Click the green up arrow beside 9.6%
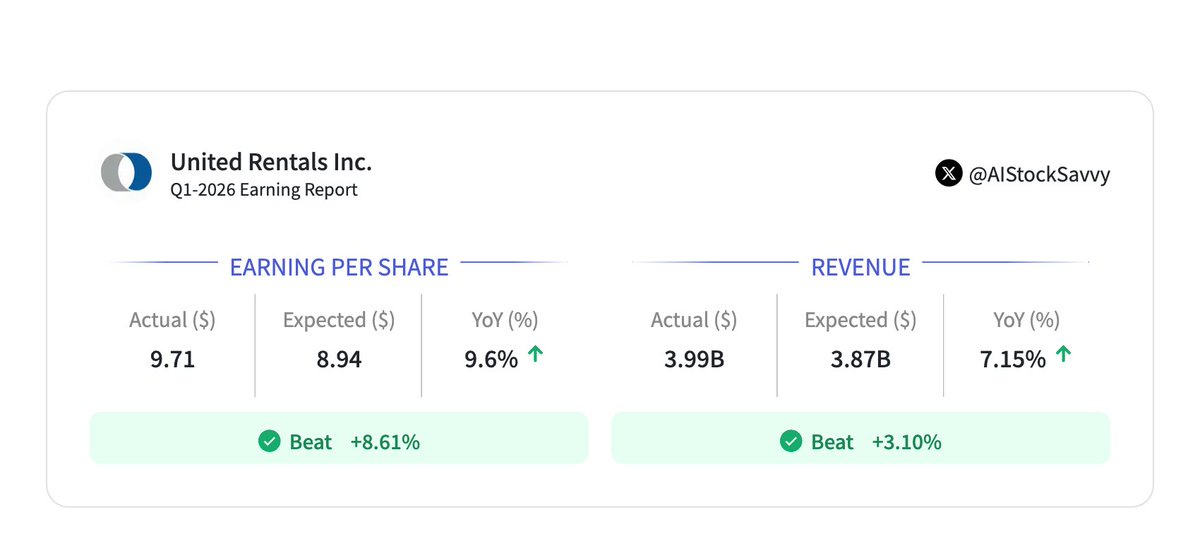 pyautogui.click(x=535, y=354)
